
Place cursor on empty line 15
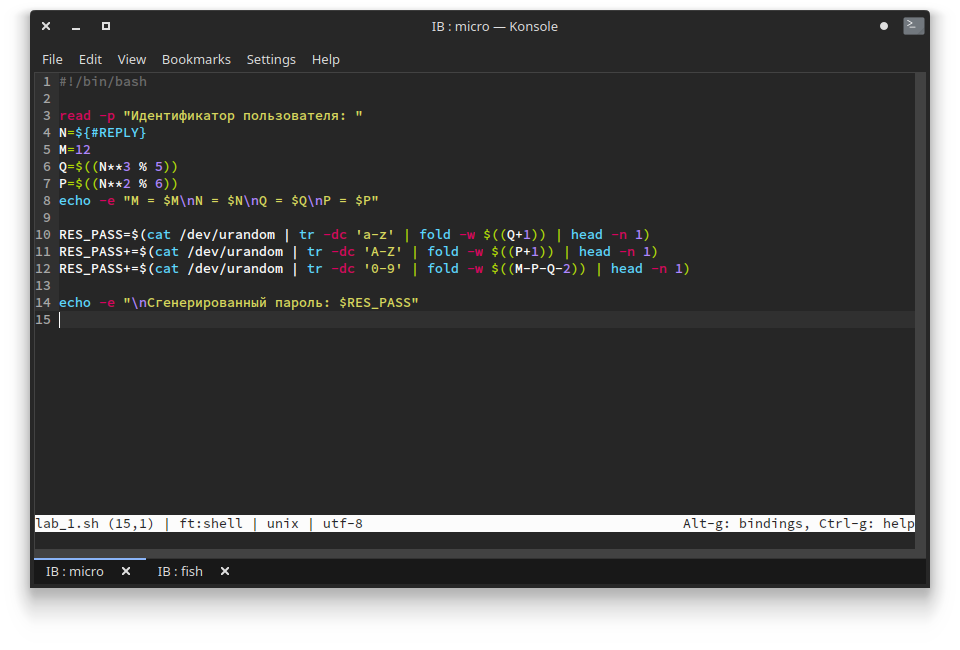tap(487, 319)
